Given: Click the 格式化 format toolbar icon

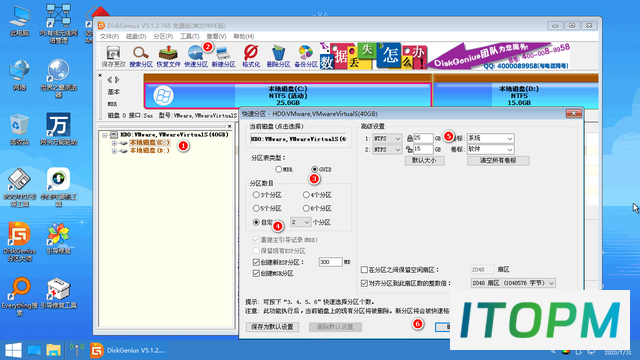Looking at the screenshot, I should 251,56.
